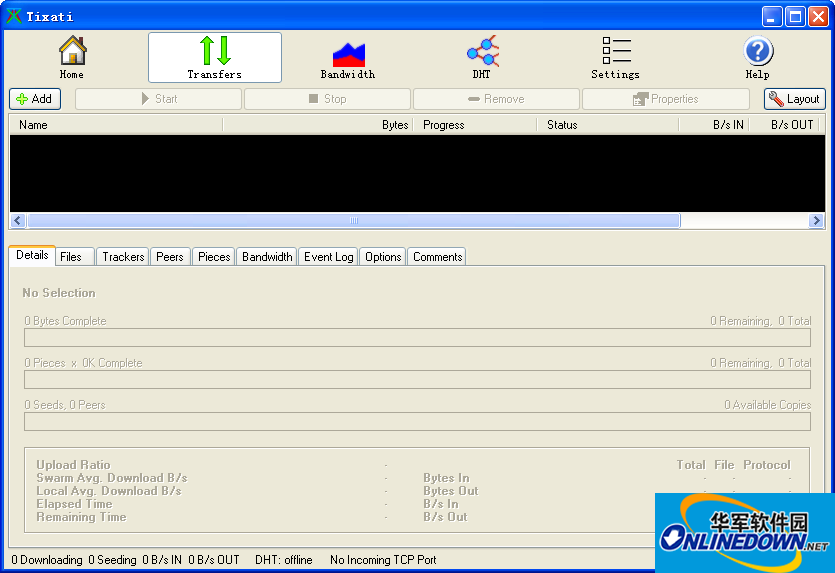Screen dimensions: 835x573
Task: Switch to the Comments tab
Action: (438, 257)
